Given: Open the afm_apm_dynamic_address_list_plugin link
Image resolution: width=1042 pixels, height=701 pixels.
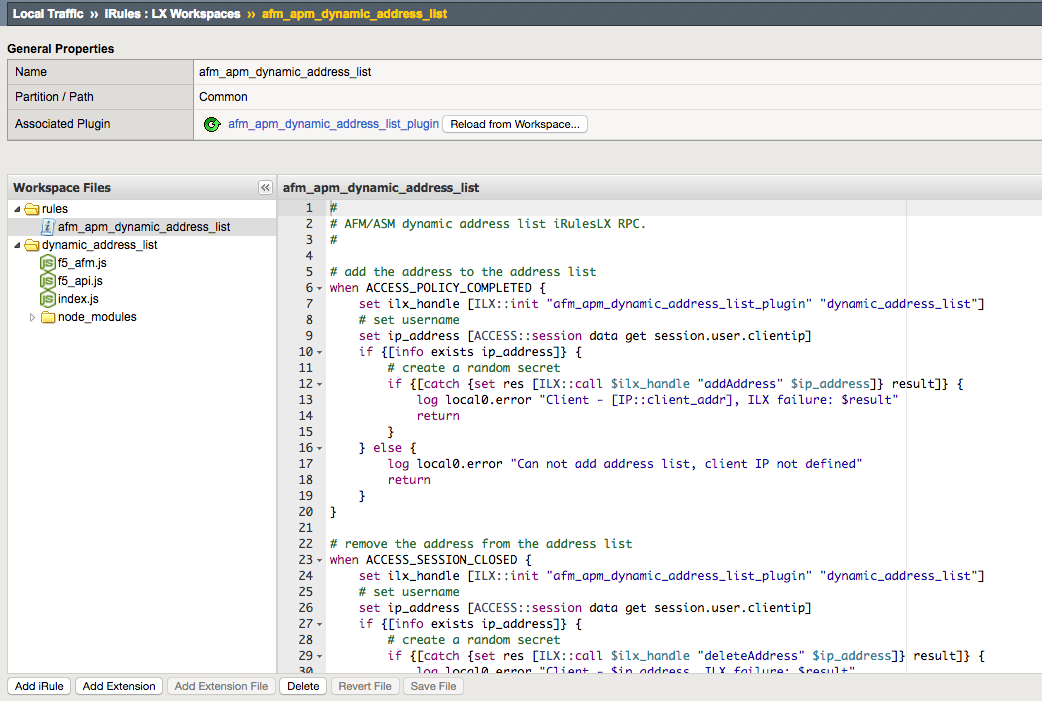Looking at the screenshot, I should tap(332, 124).
